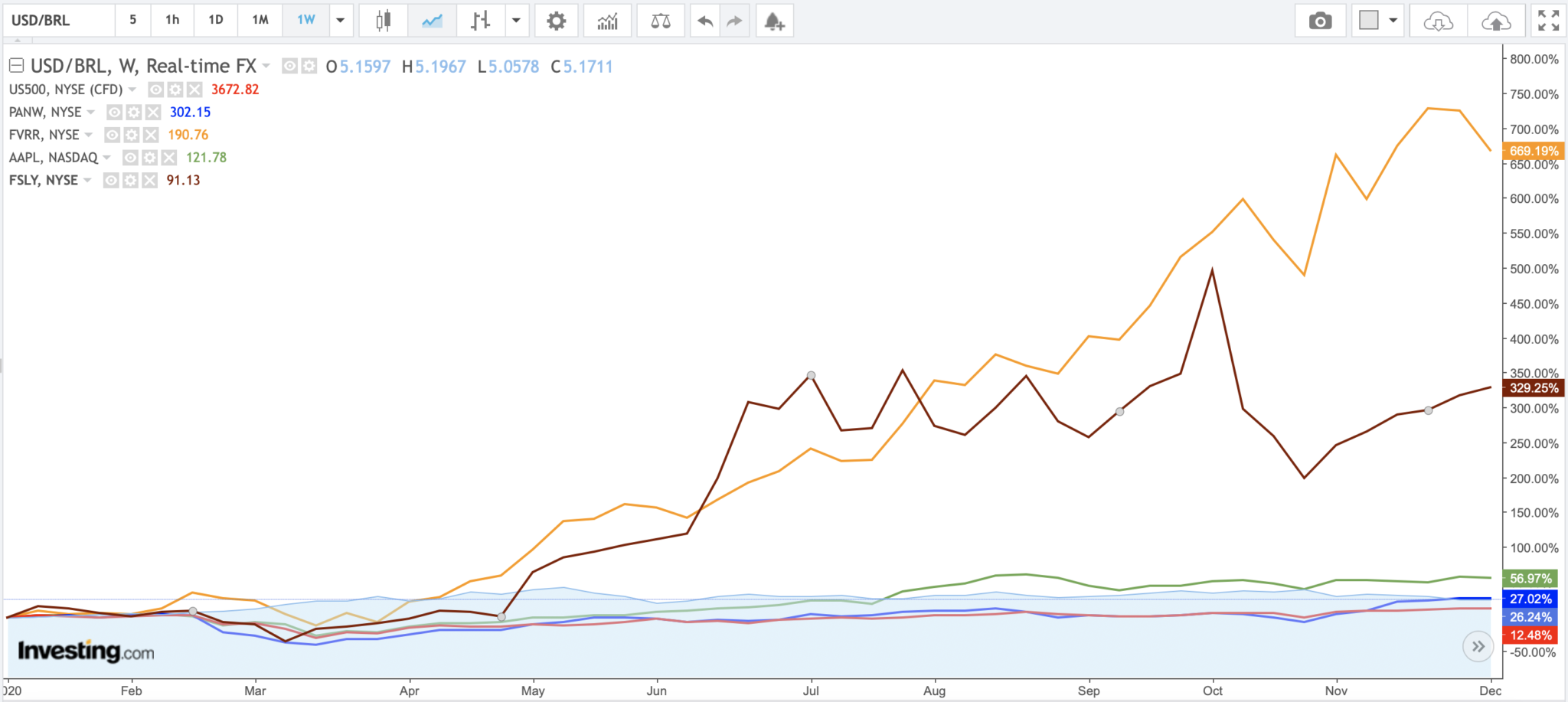
Task: Open the indicators menu
Action: click(607, 21)
